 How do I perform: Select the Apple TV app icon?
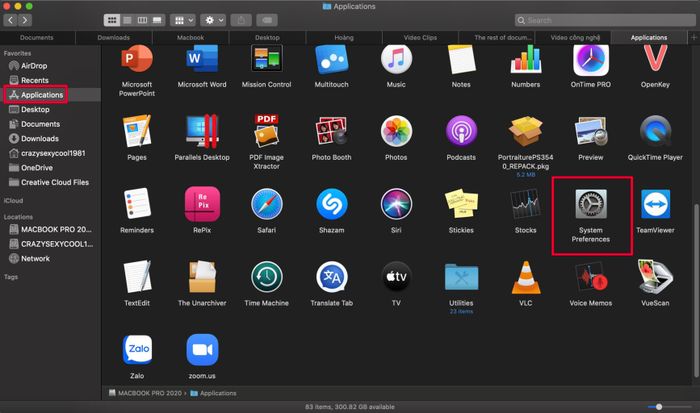tap(396, 277)
